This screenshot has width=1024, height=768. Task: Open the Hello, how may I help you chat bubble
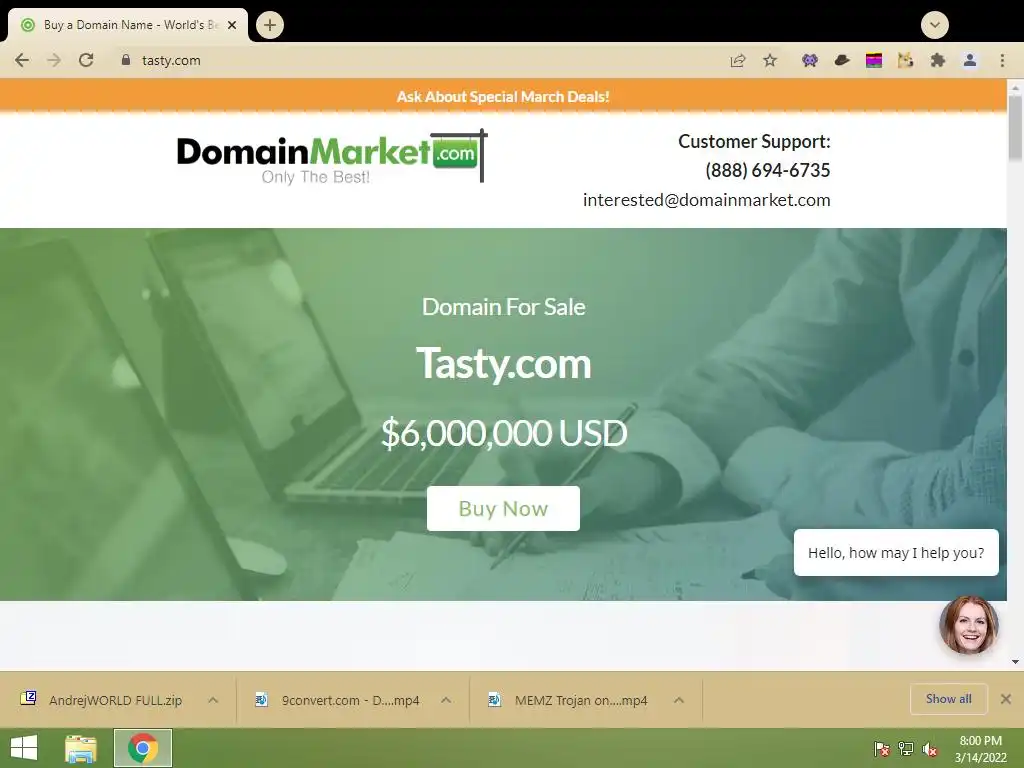(896, 552)
